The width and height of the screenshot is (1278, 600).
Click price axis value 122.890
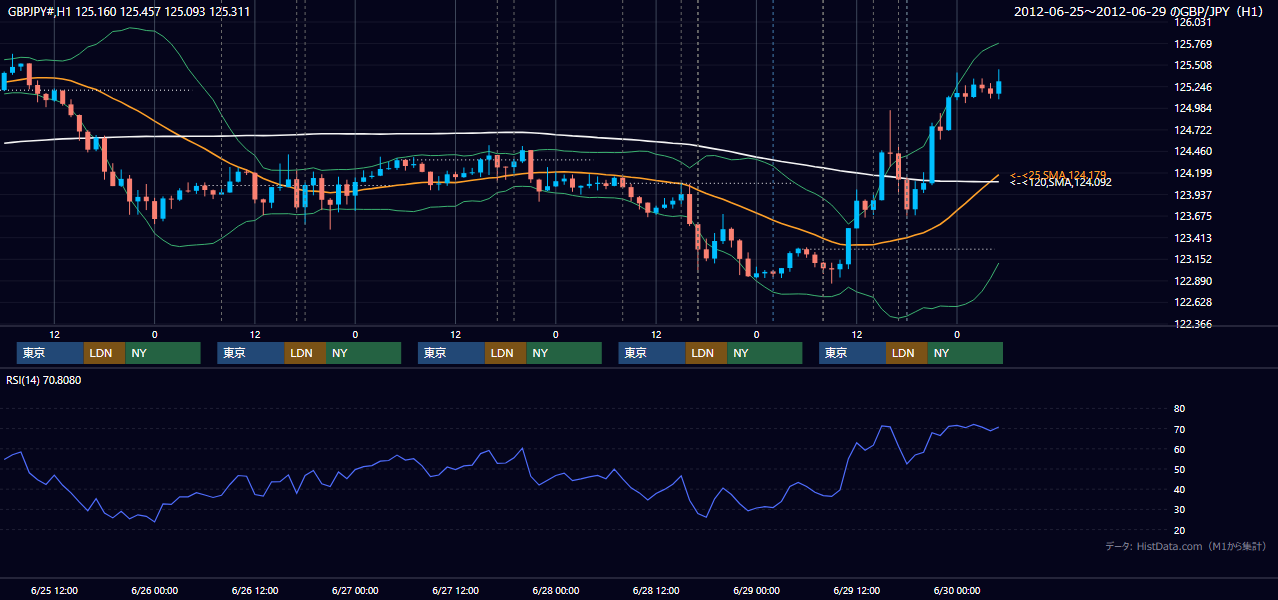pyautogui.click(x=1192, y=281)
